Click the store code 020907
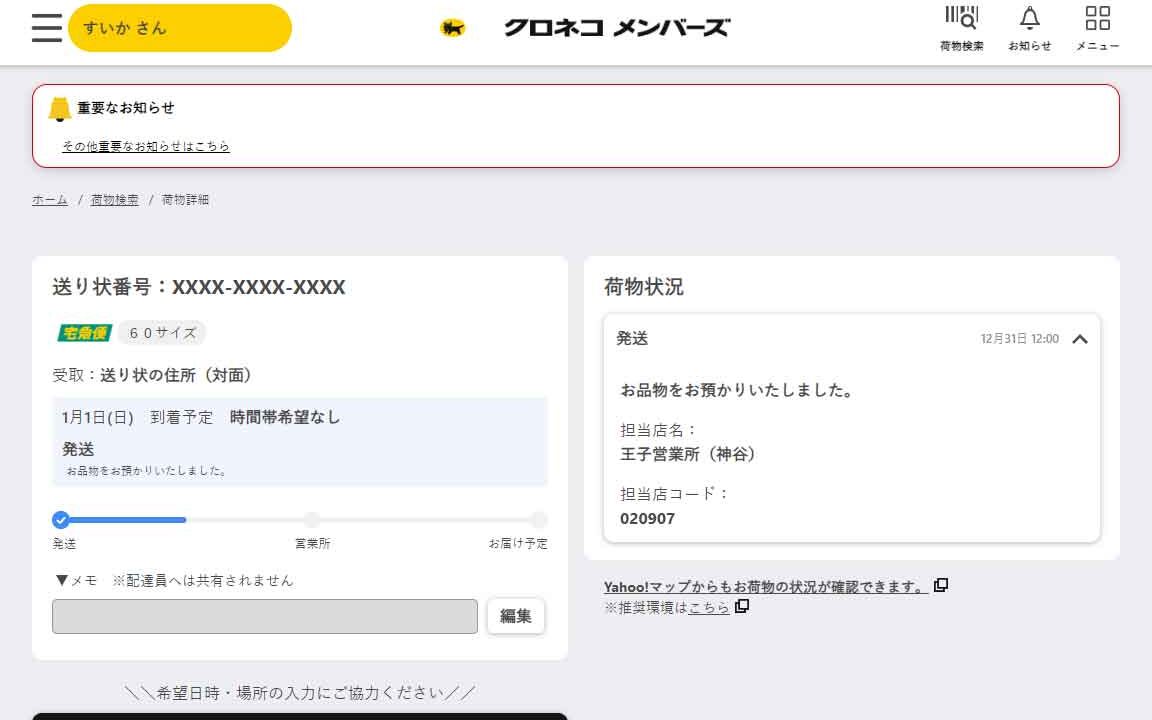This screenshot has width=1152, height=720. point(647,519)
